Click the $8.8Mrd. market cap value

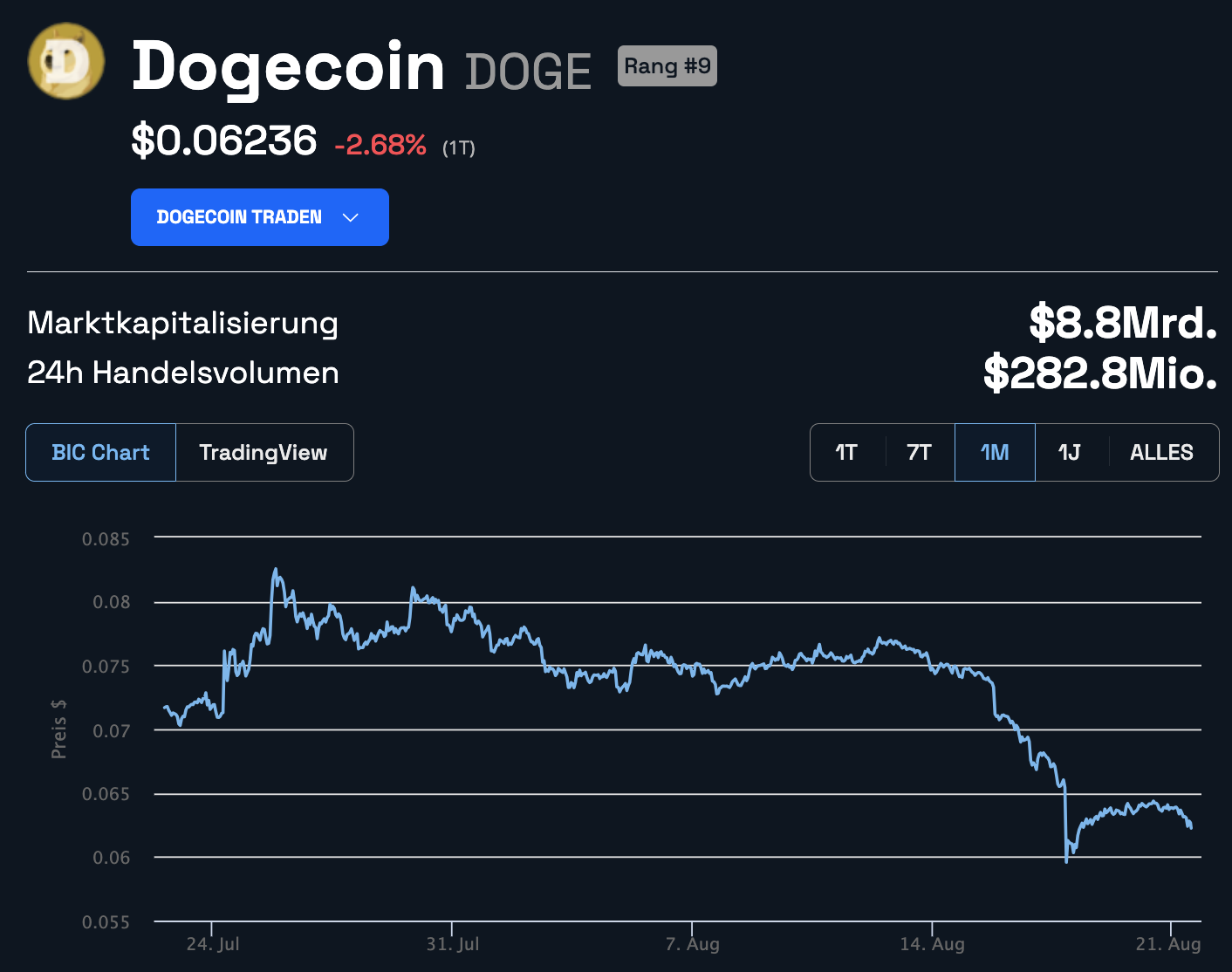(1124, 323)
